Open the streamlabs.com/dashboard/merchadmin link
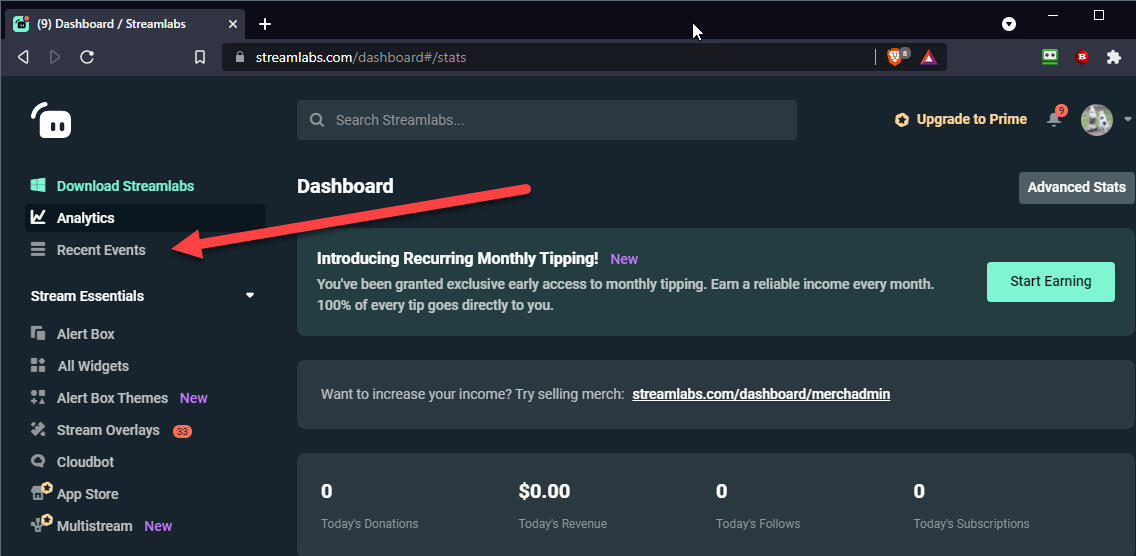1136x556 pixels. click(x=761, y=394)
